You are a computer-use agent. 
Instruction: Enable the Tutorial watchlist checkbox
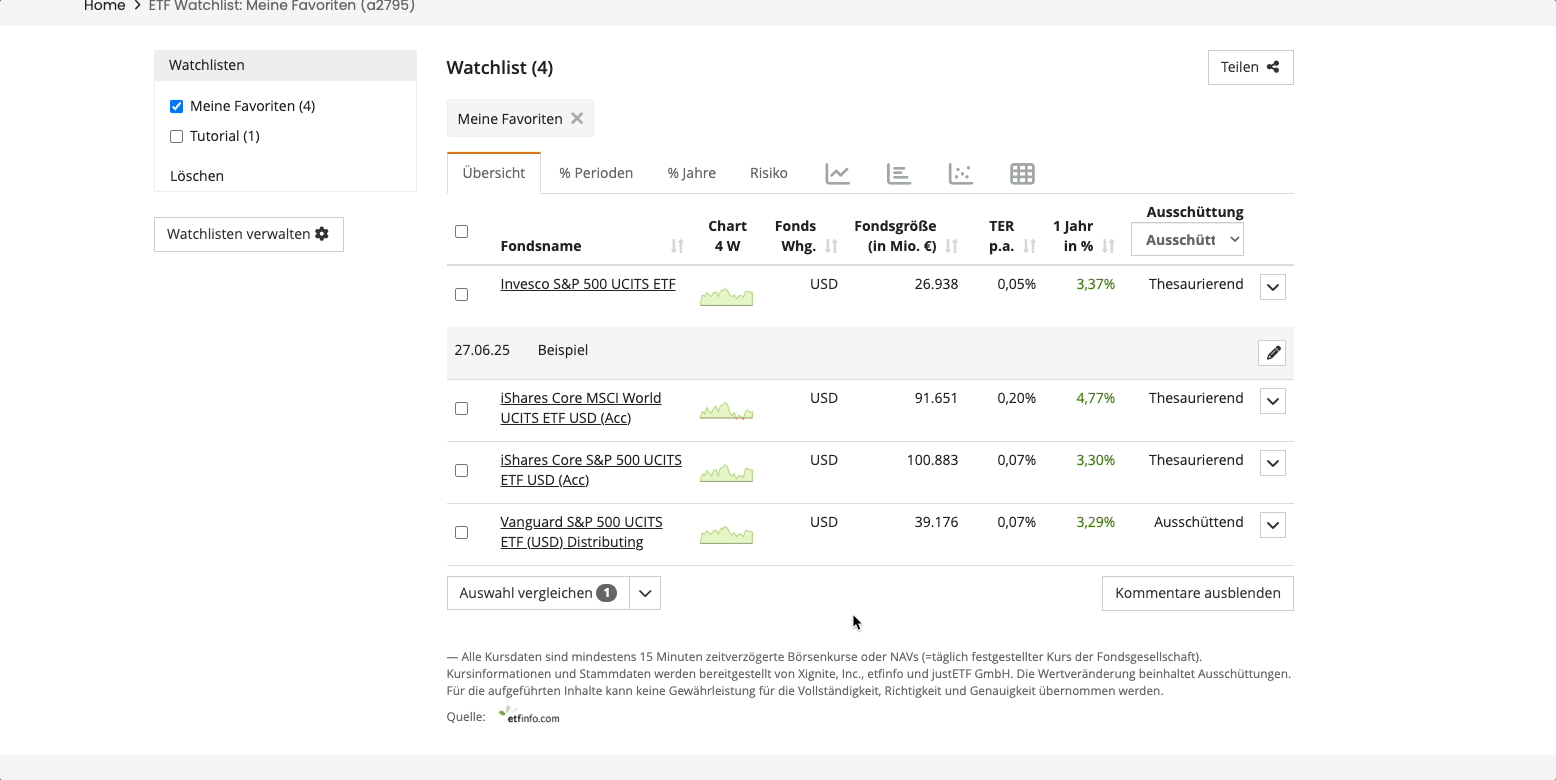[x=177, y=136]
